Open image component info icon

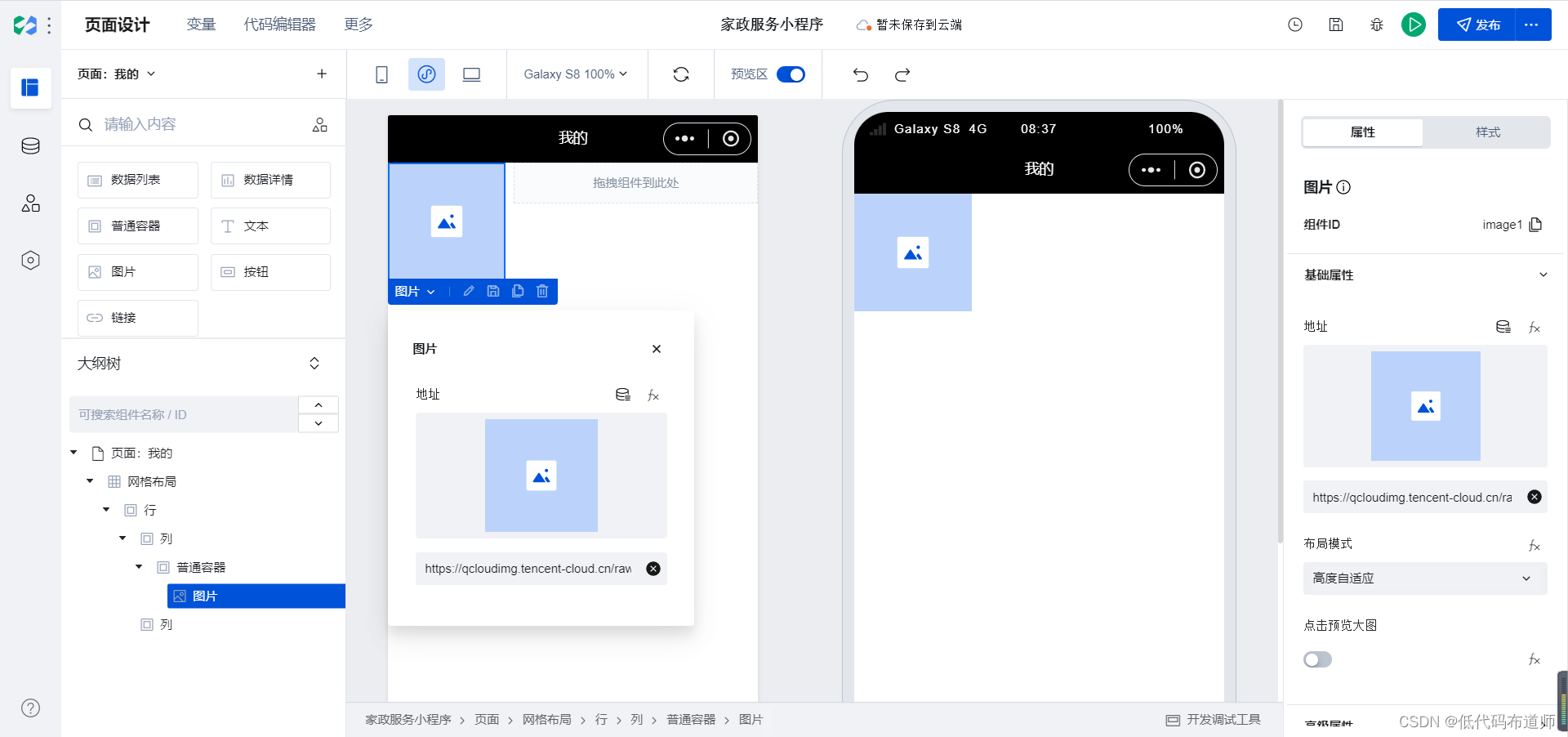pos(1343,187)
